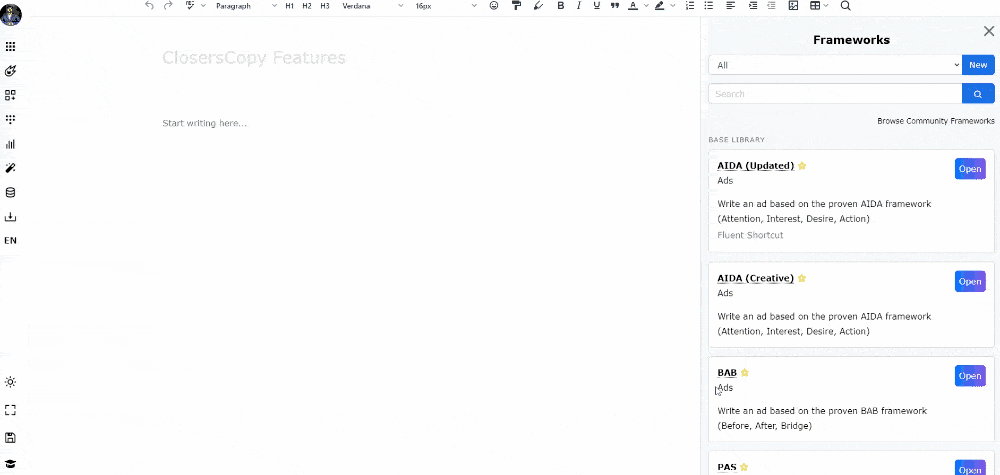Click the increase indent icon
Viewport: 1000px width, 475px height.
coord(753,6)
